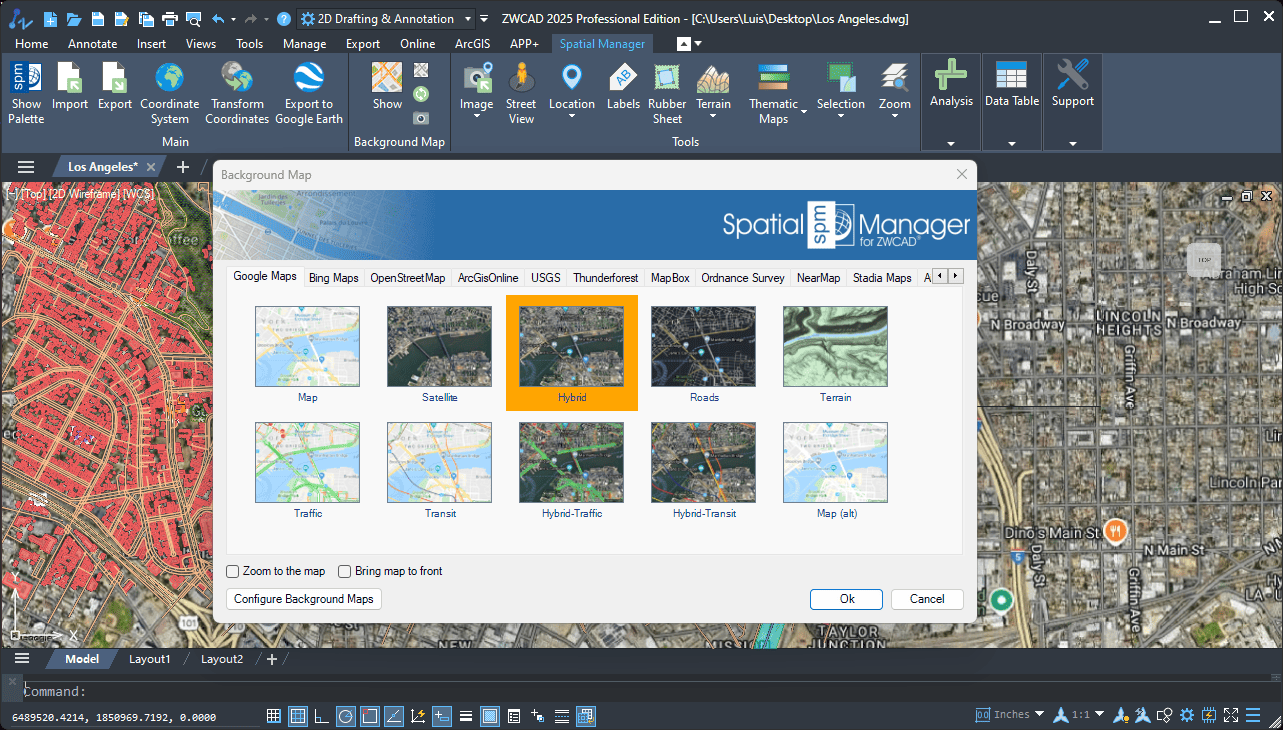Expand the Image tool dropdown
The image size is (1283, 730).
(477, 117)
